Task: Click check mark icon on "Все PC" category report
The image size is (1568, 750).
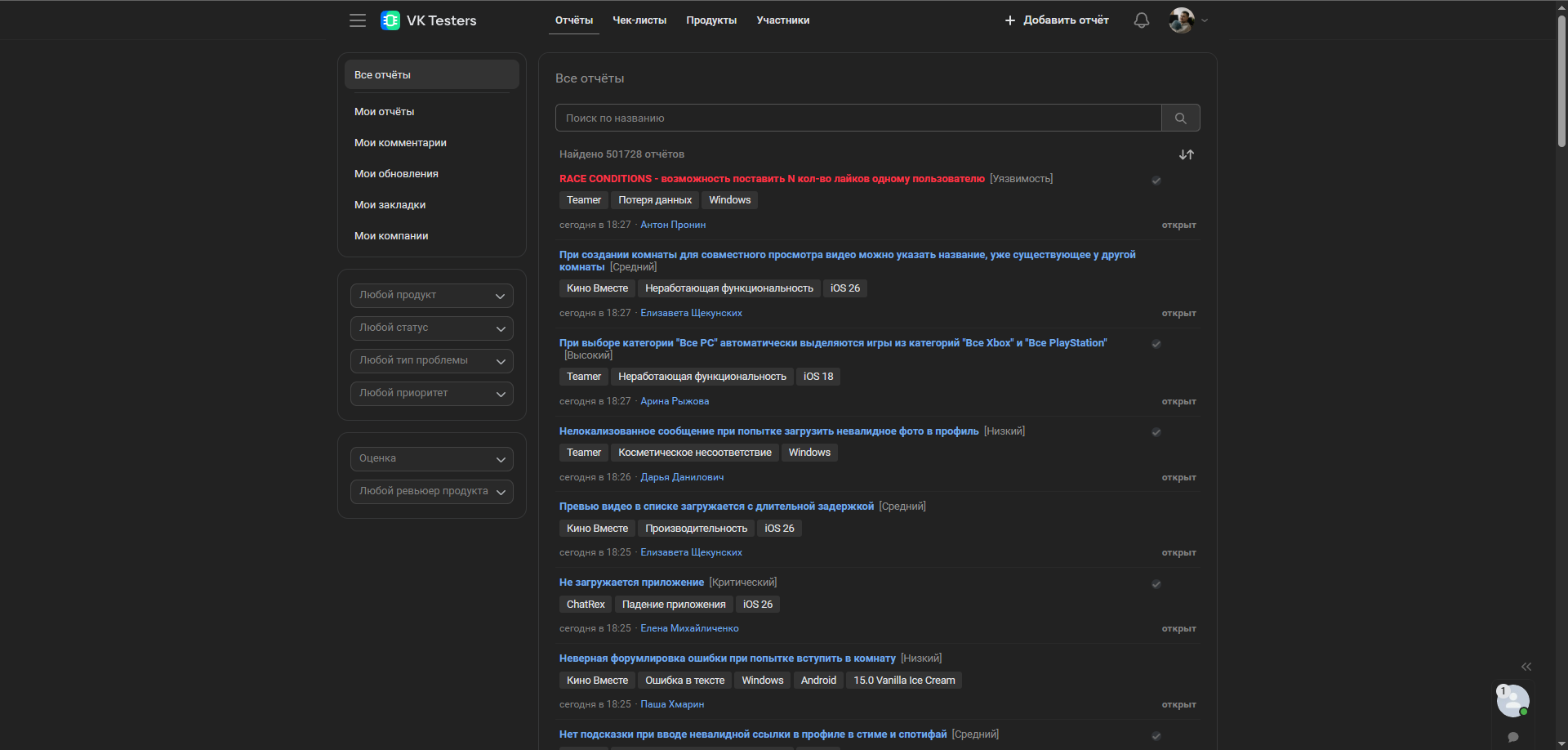Action: click(x=1156, y=344)
